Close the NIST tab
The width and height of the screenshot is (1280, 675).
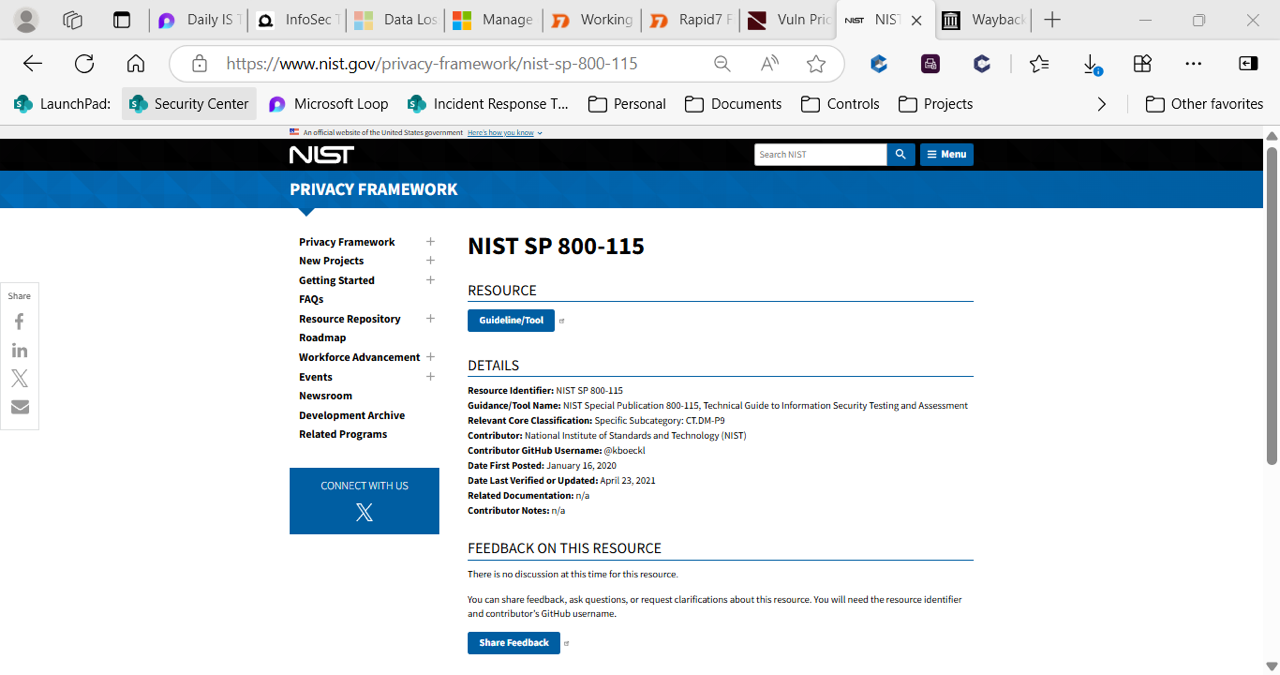(x=916, y=20)
